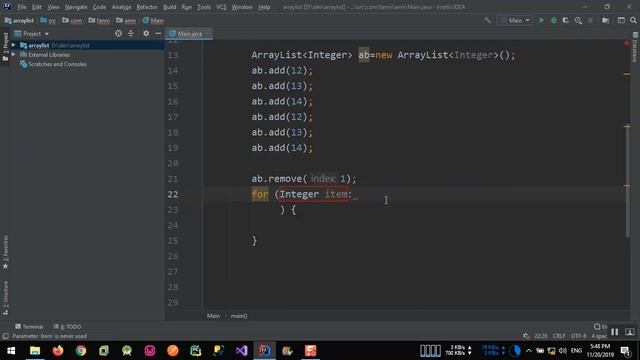
Task: Open the Database tool window
Action: pos(635,47)
